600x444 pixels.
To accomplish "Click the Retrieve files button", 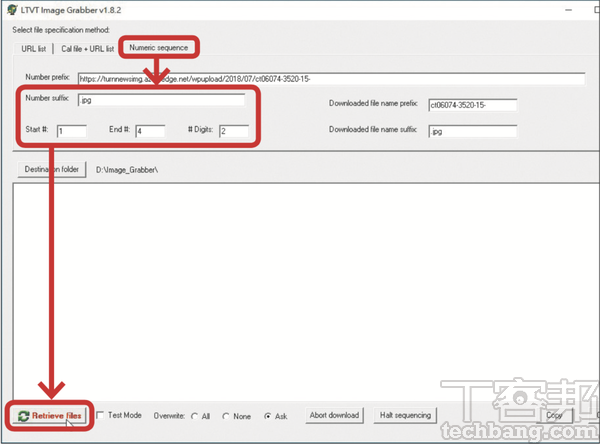I will [x=49, y=416].
